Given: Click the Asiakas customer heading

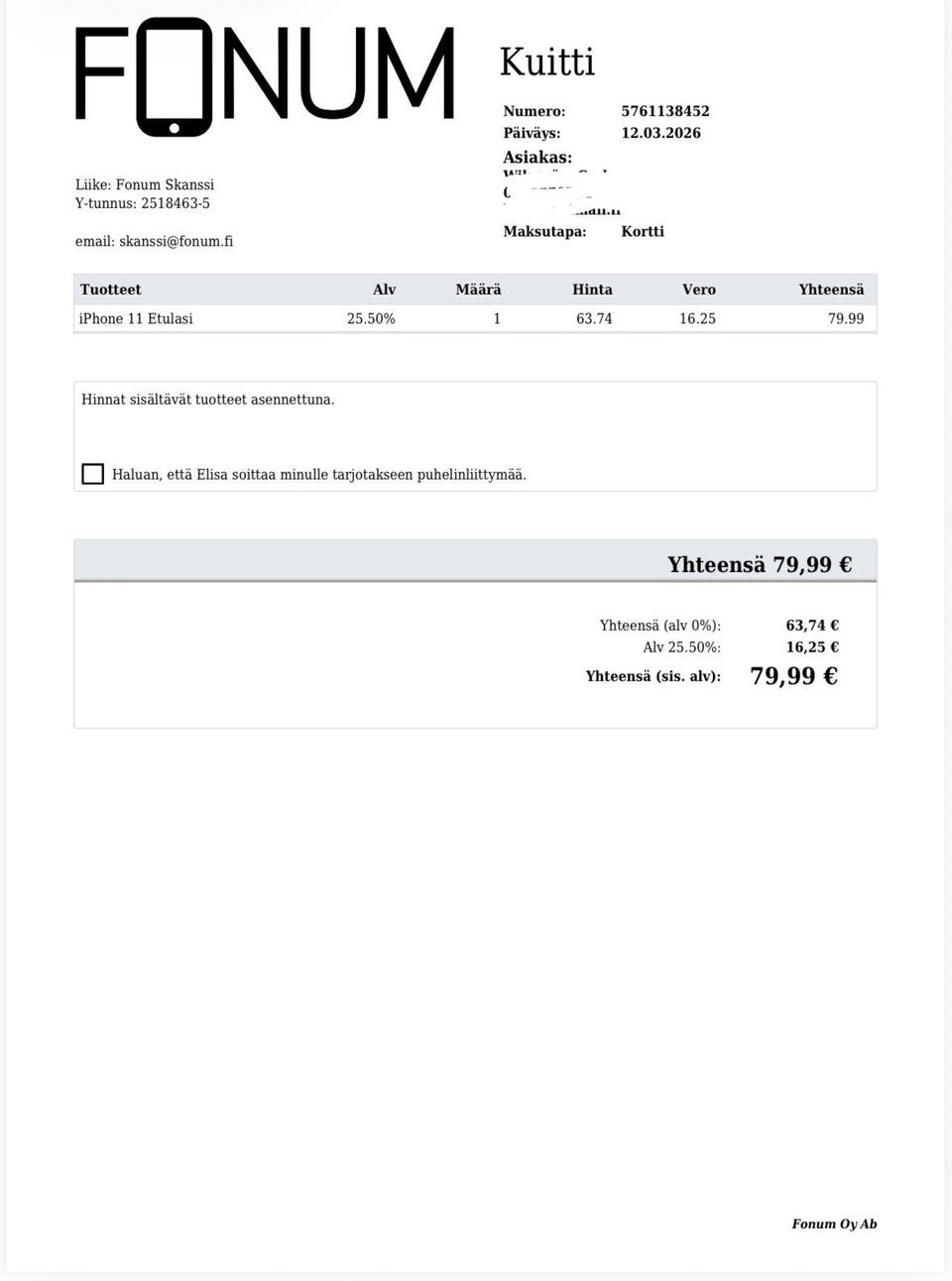Looking at the screenshot, I should pos(537,157).
